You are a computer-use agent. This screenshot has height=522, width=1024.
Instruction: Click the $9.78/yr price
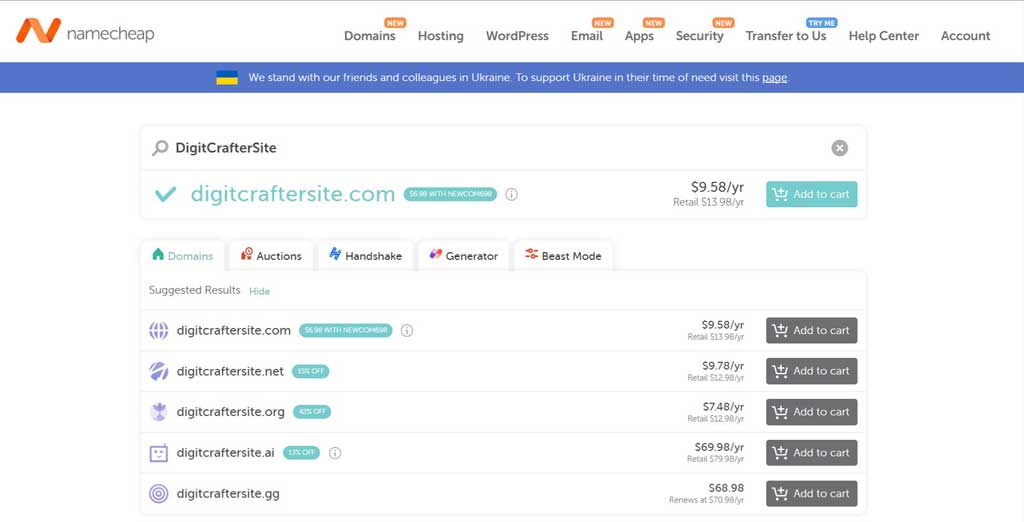coord(723,366)
